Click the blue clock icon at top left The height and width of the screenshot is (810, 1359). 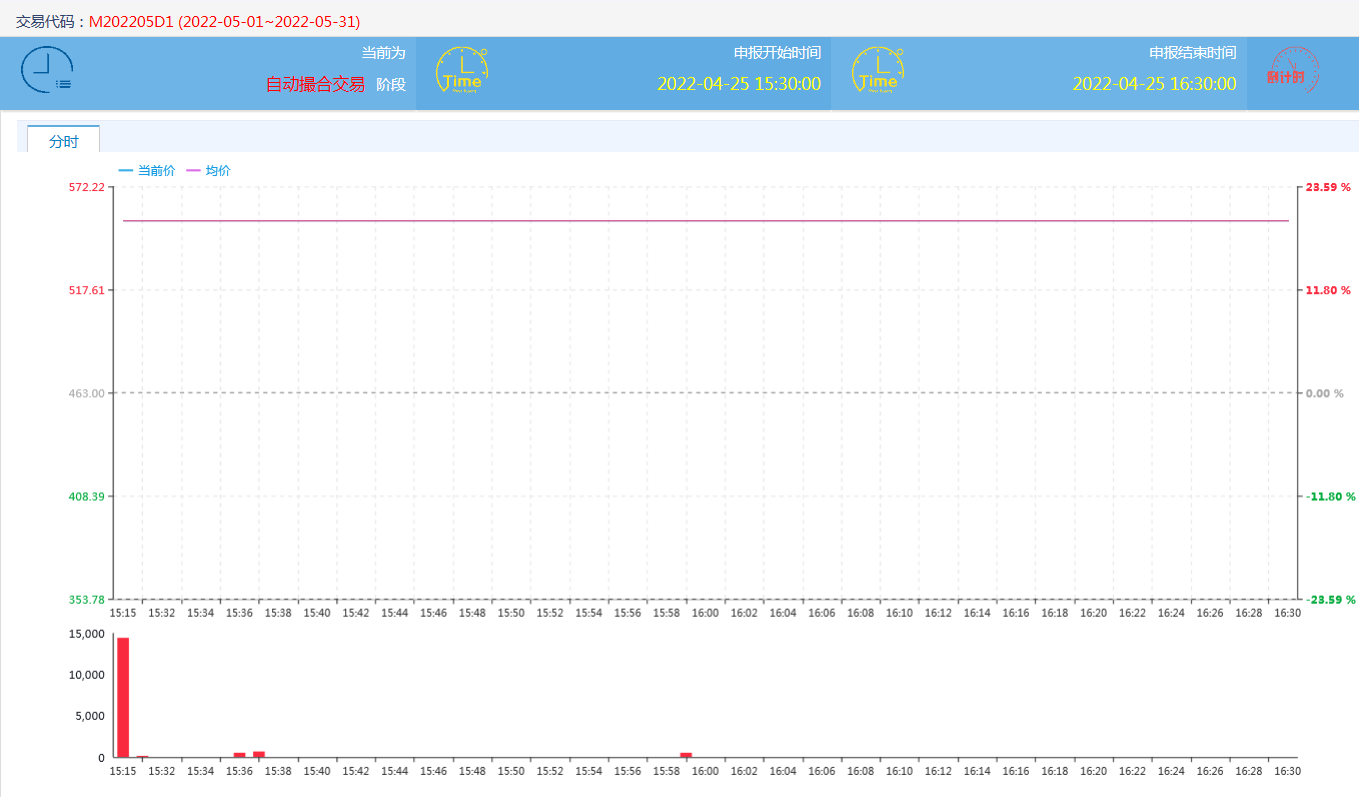tap(46, 72)
